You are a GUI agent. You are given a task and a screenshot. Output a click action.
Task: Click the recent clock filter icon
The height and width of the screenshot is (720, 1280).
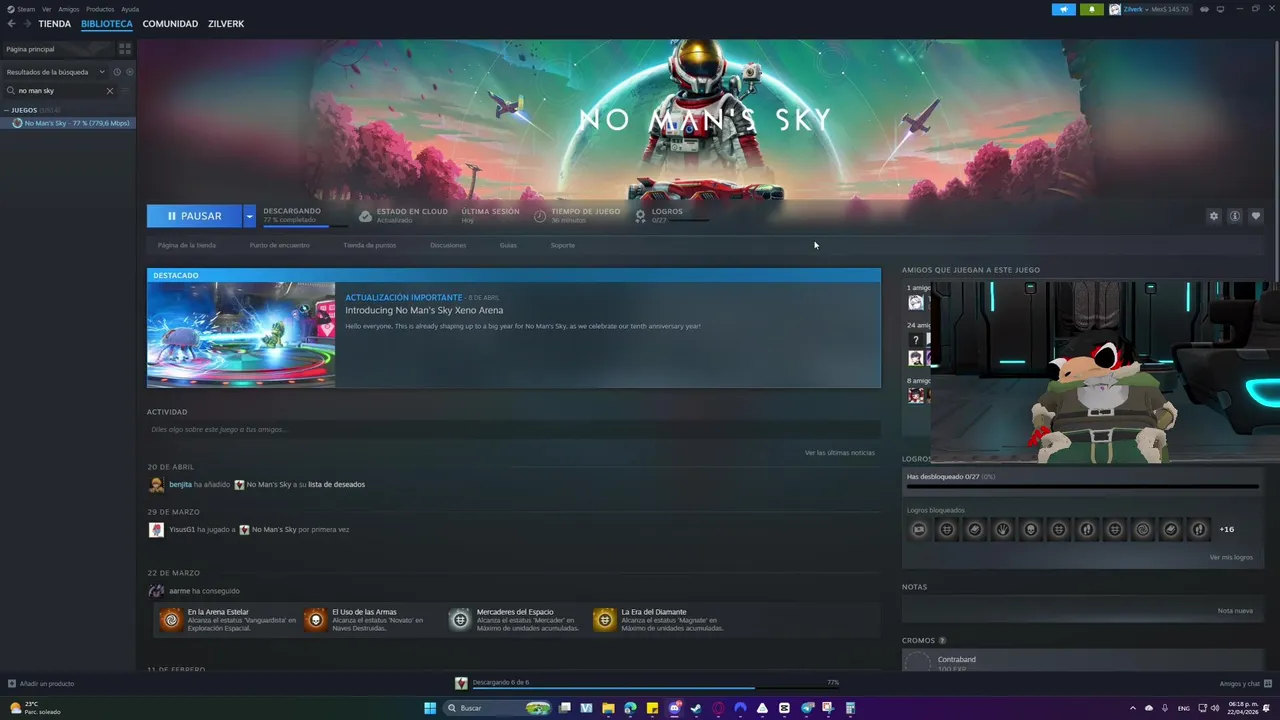[117, 72]
